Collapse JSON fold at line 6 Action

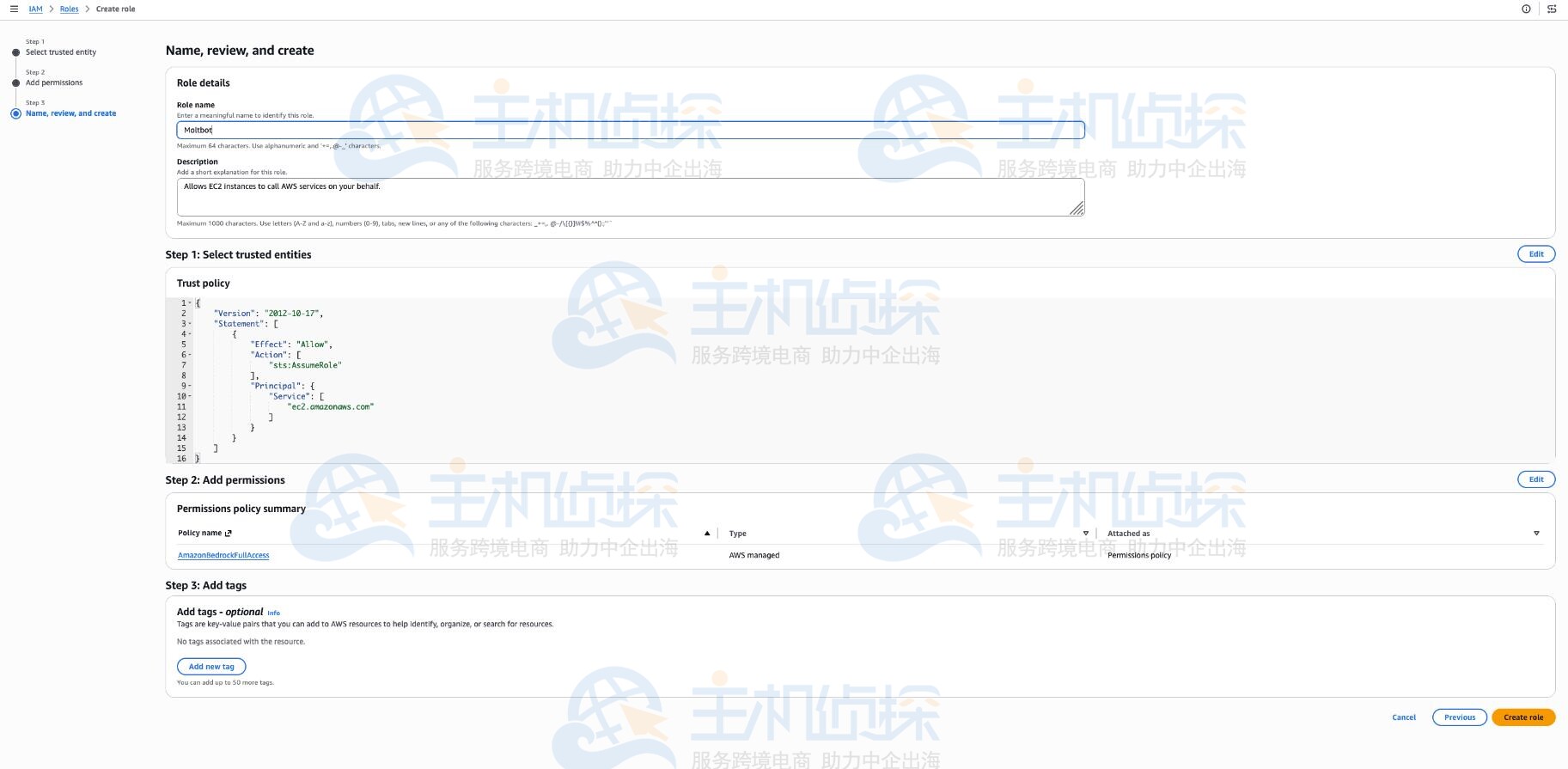(x=190, y=355)
